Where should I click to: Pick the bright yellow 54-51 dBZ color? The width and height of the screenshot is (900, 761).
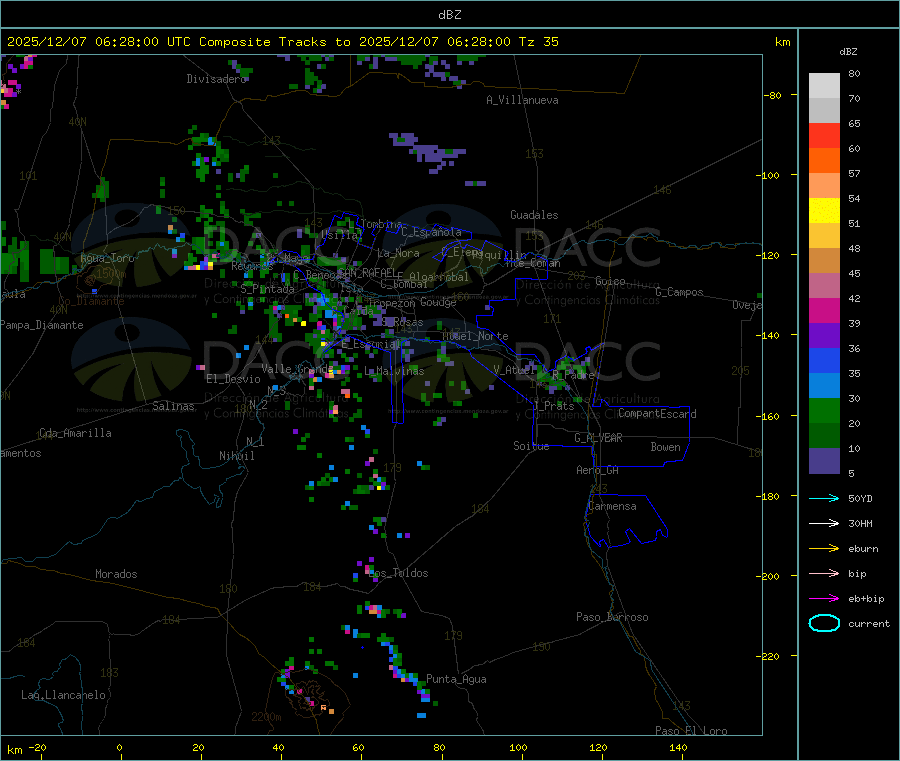[x=824, y=211]
